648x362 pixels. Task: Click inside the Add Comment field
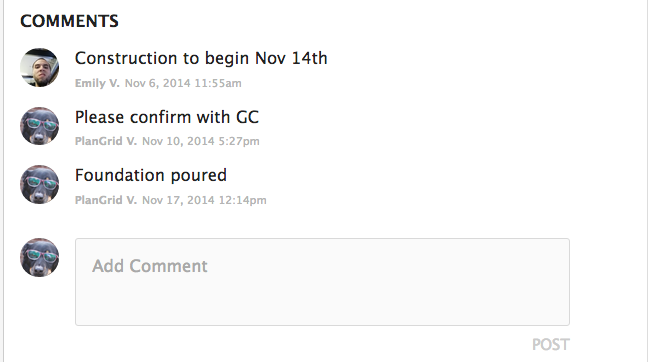(322, 282)
